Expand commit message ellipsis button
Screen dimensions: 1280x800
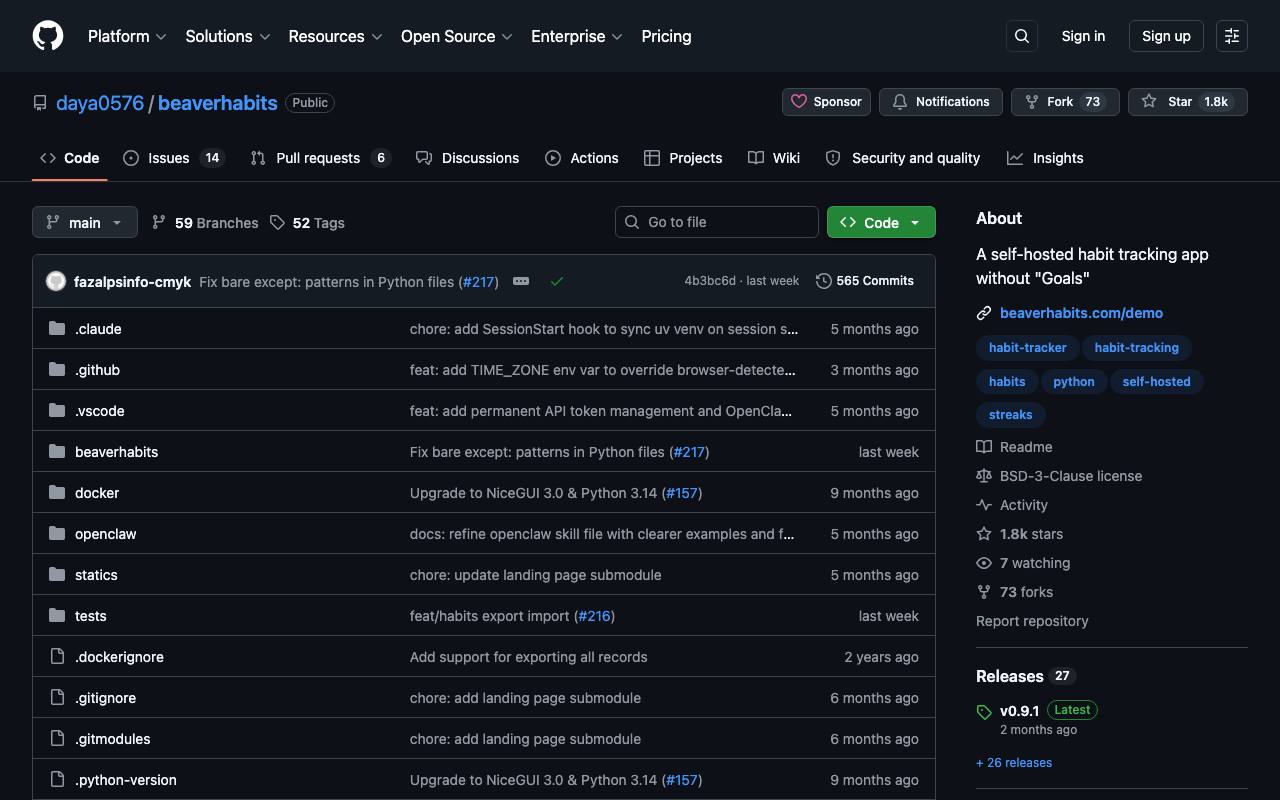coord(521,281)
